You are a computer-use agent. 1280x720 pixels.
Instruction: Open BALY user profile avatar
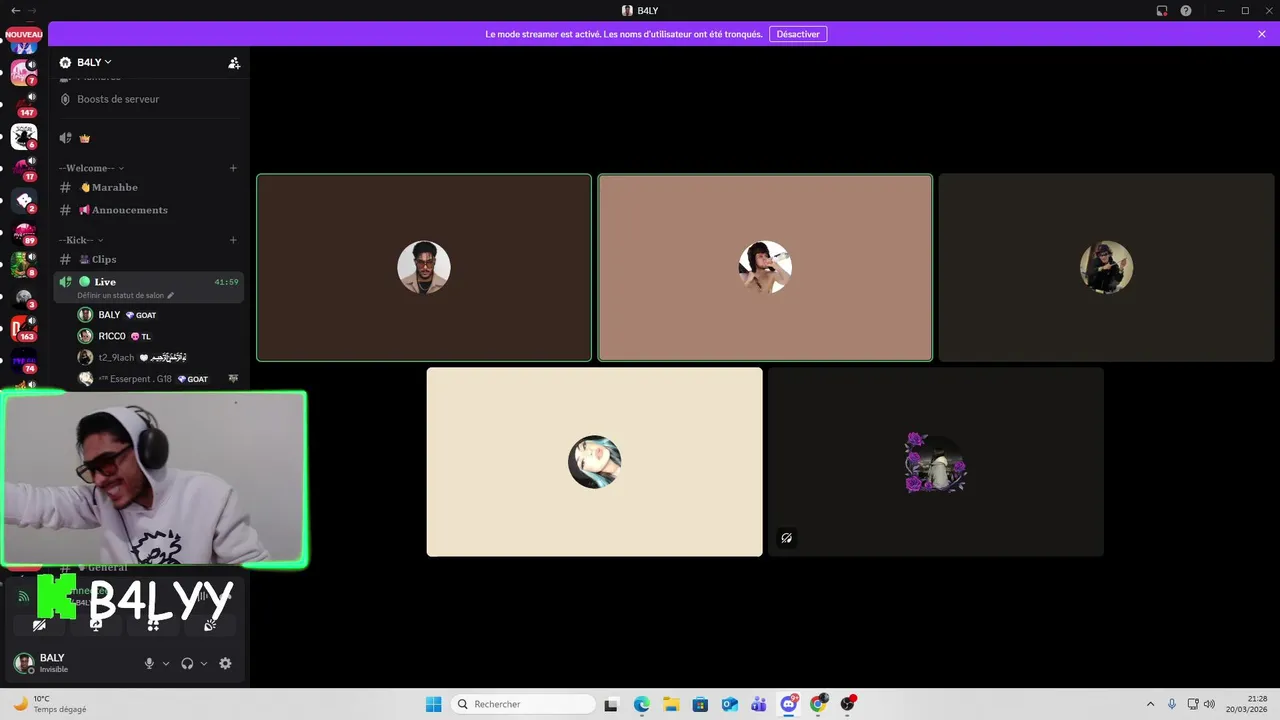(x=23, y=663)
